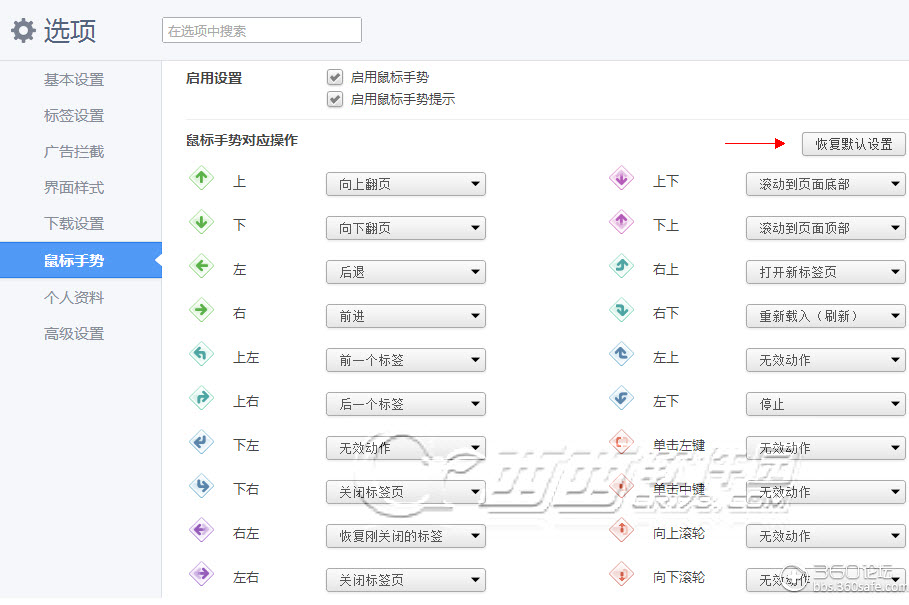The image size is (909, 605).
Task: Click the 下左 gesture icon
Action: tap(202, 442)
